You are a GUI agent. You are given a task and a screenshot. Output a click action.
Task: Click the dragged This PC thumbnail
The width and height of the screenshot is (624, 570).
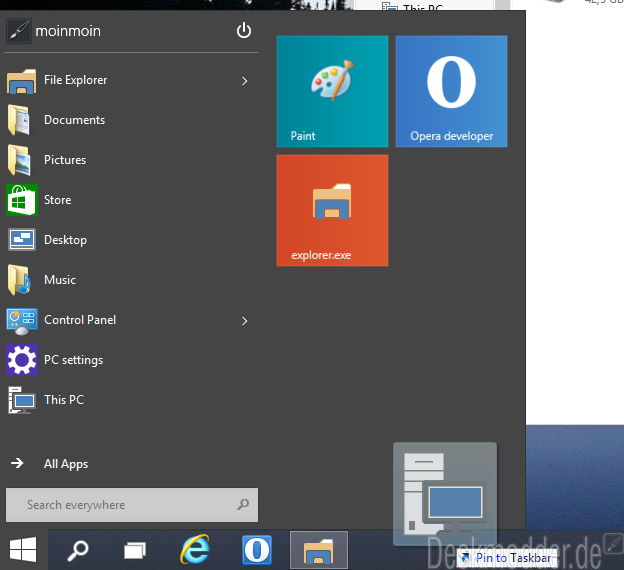445,494
